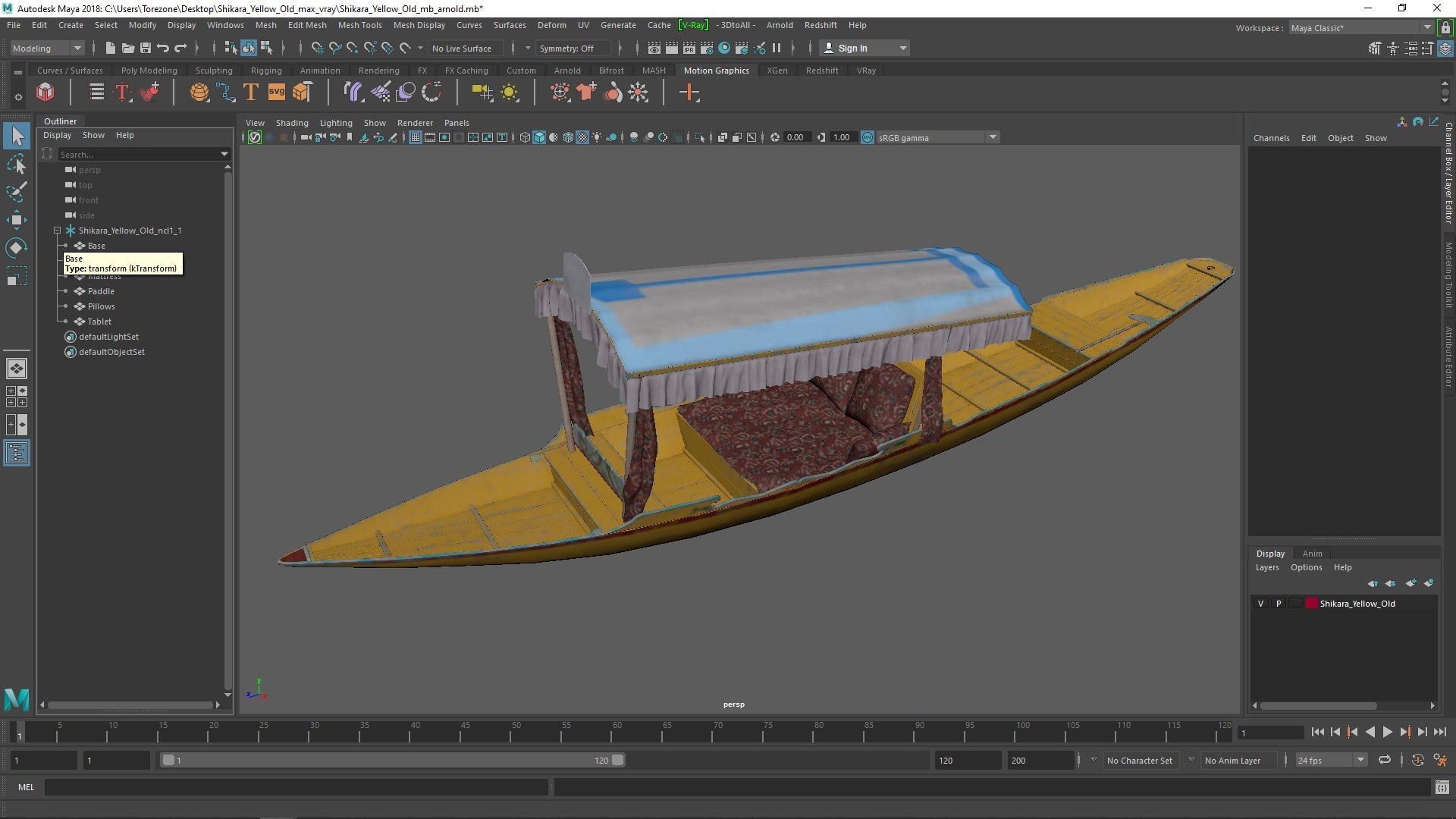Open the viewport Shading menu
Image resolution: width=1456 pixels, height=819 pixels.
pos(292,123)
